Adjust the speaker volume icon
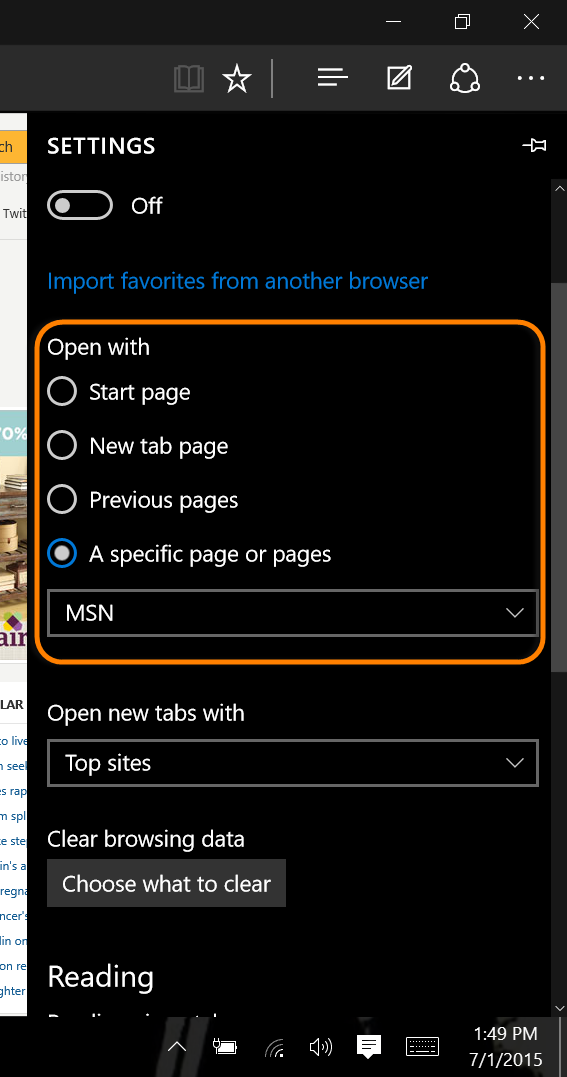567x1077 pixels. point(320,1046)
